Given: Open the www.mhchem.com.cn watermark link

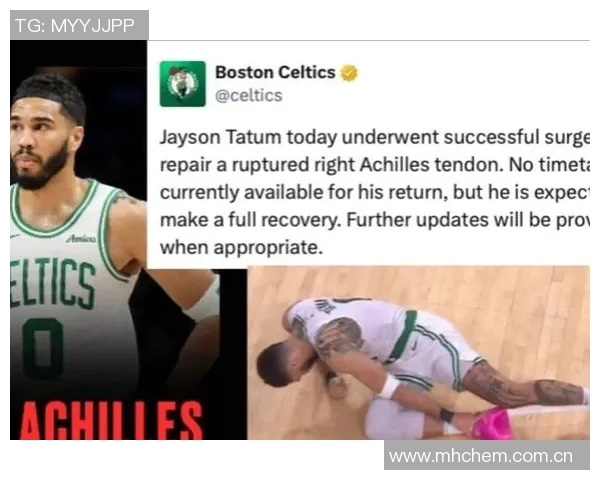Looking at the screenshot, I should 481,456.
